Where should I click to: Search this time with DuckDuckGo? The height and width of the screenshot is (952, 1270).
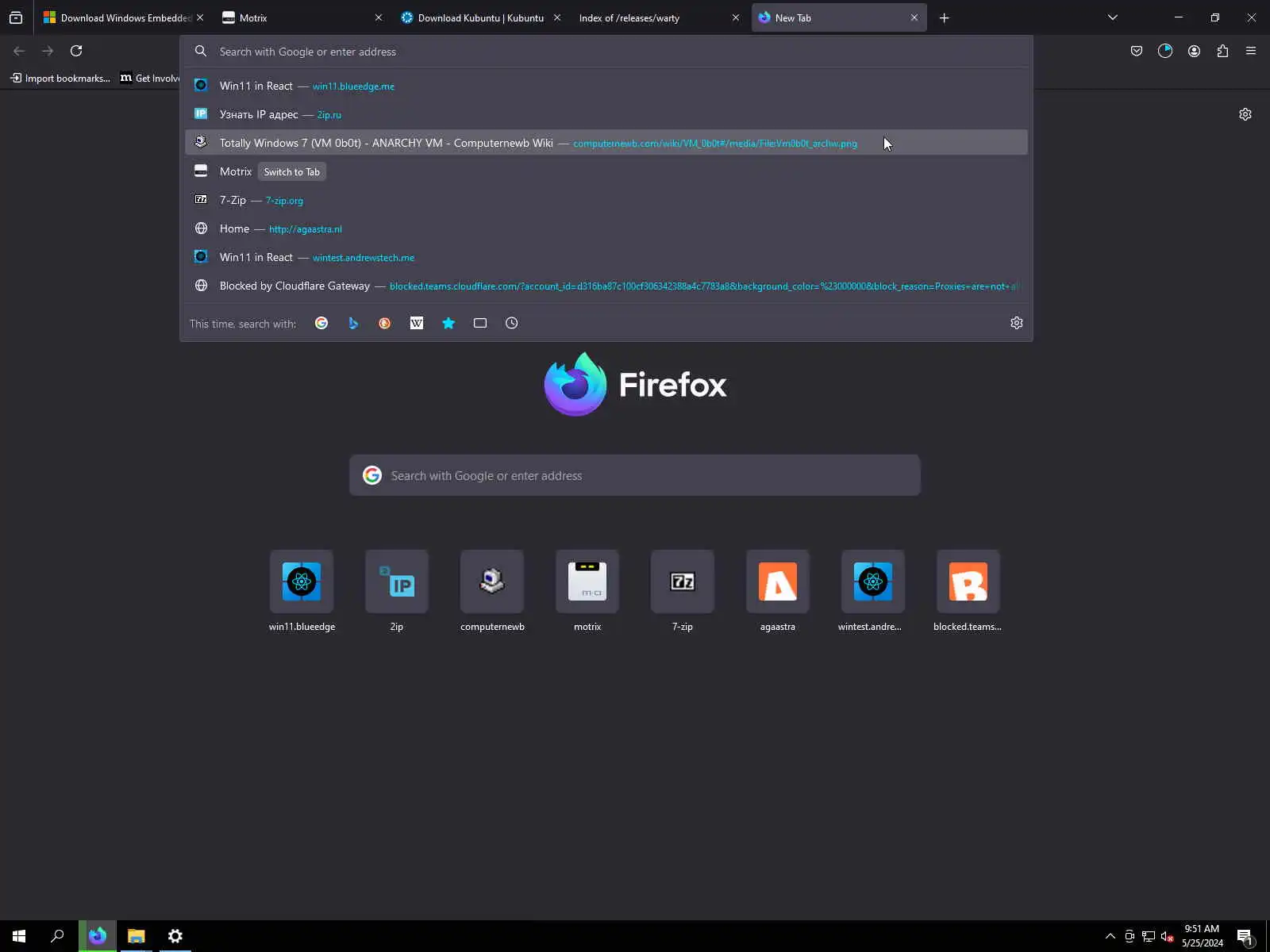click(x=385, y=323)
